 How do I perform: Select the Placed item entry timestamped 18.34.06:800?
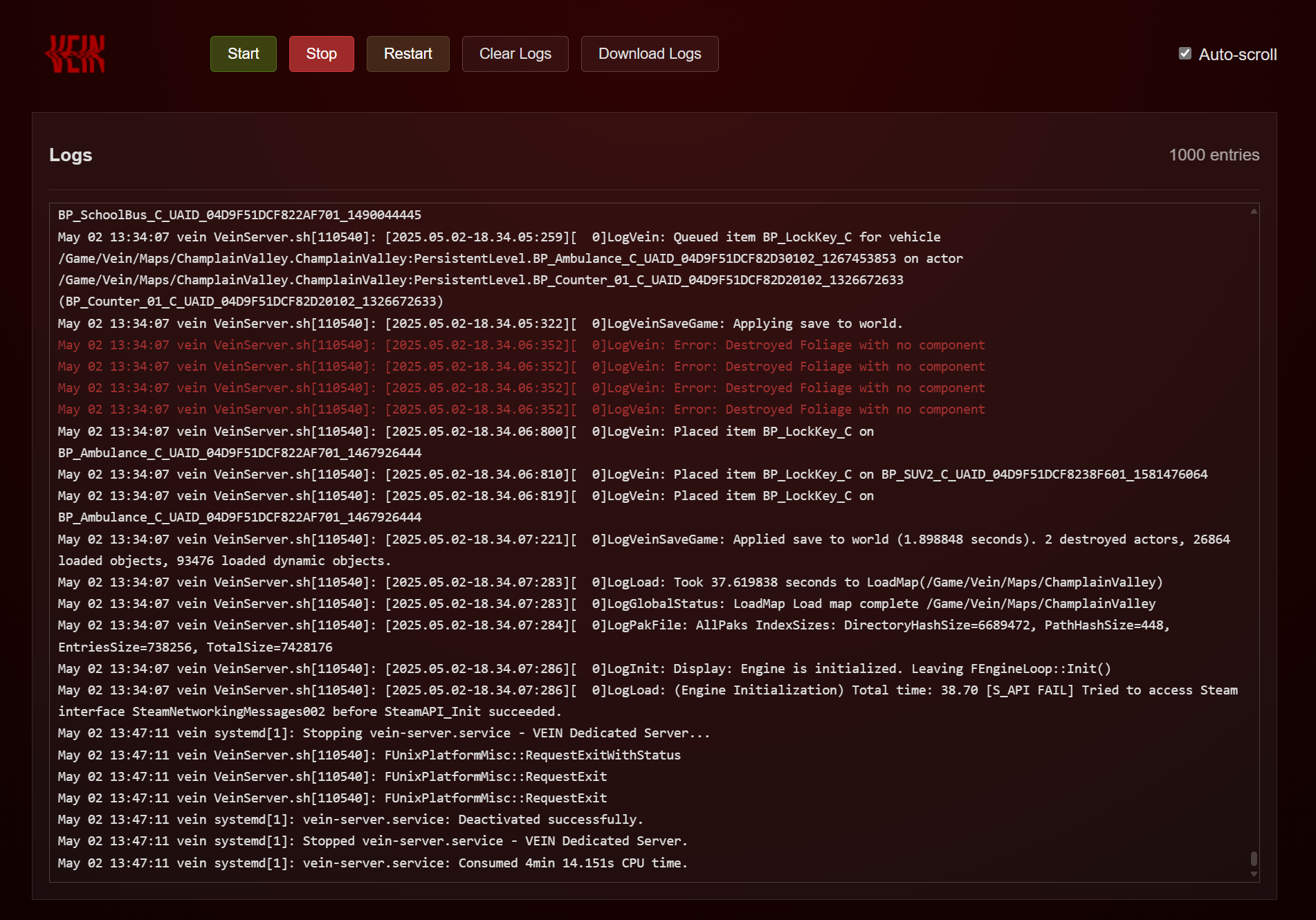coord(466,442)
